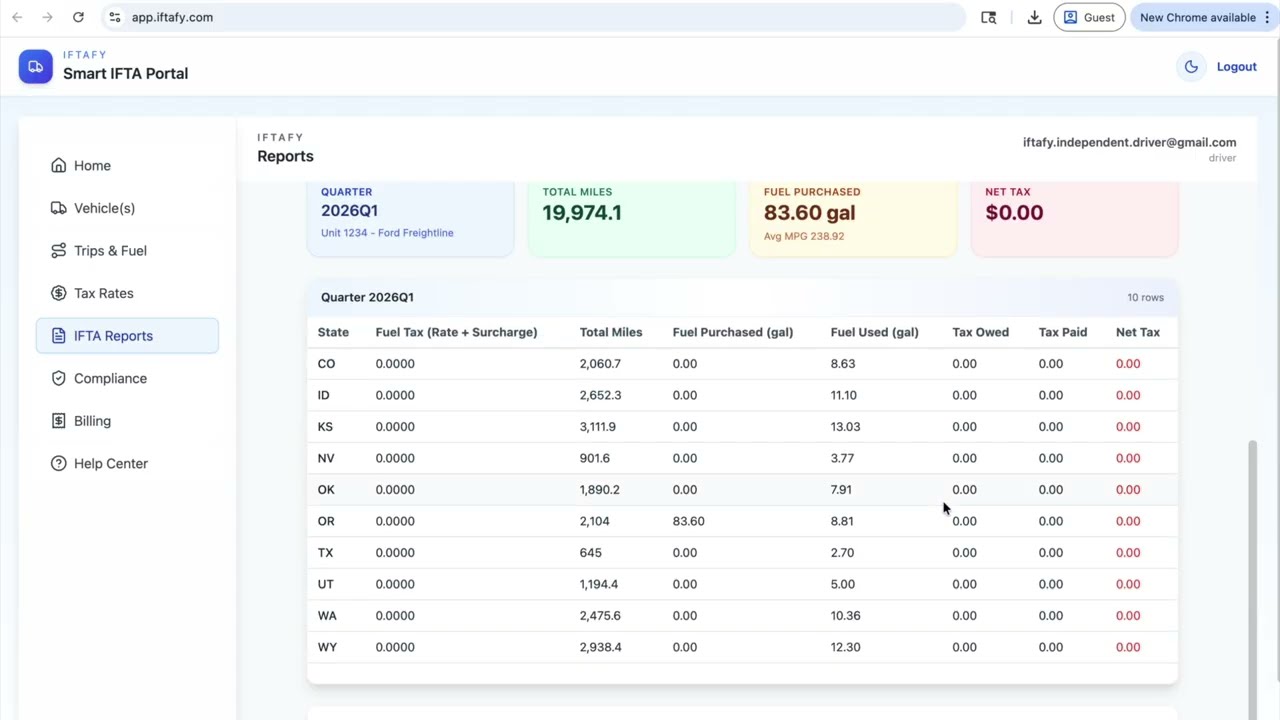This screenshot has height=720, width=1280.
Task: Click the Net Tax column header
Action: [1137, 332]
